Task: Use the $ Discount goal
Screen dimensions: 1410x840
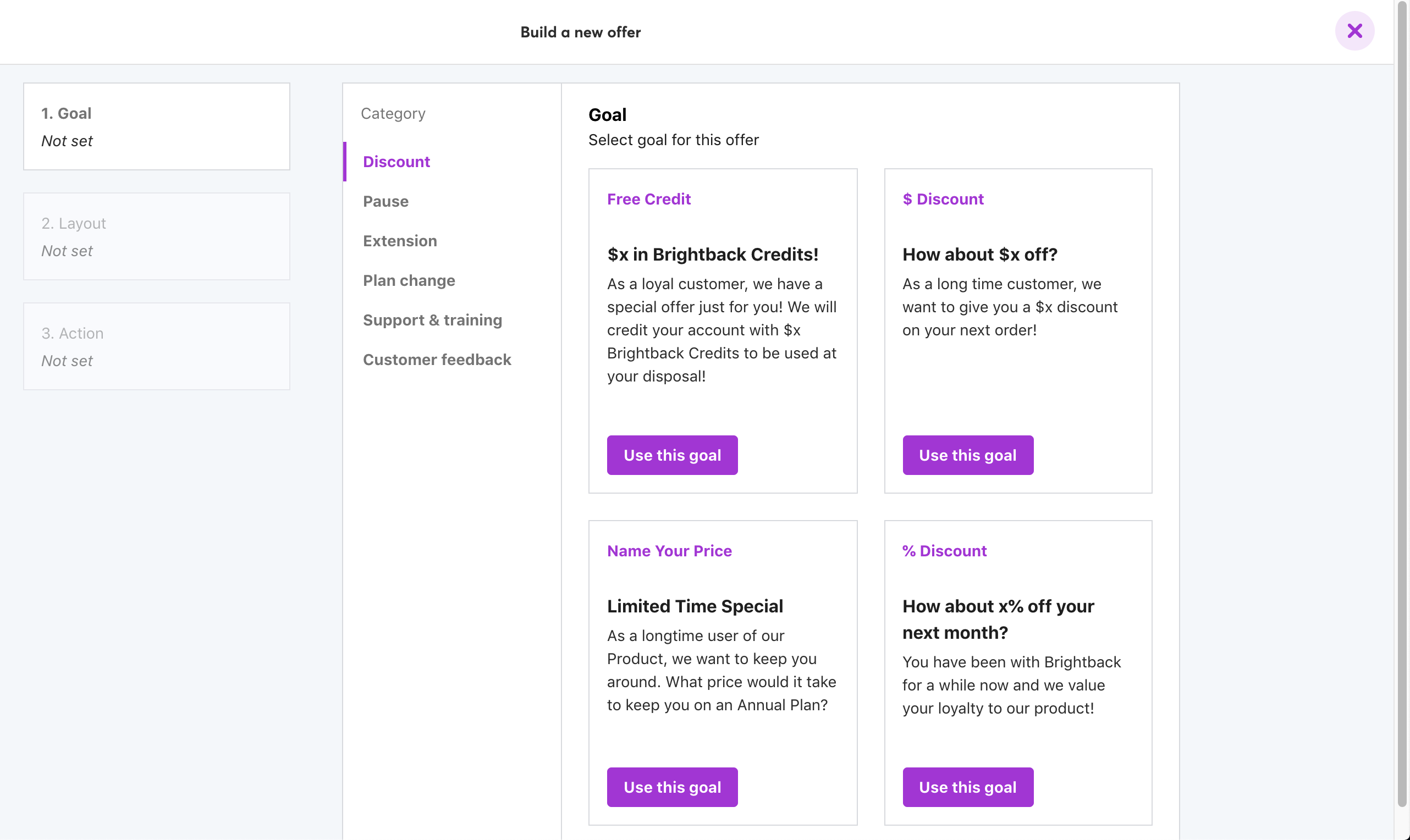Action: (967, 455)
